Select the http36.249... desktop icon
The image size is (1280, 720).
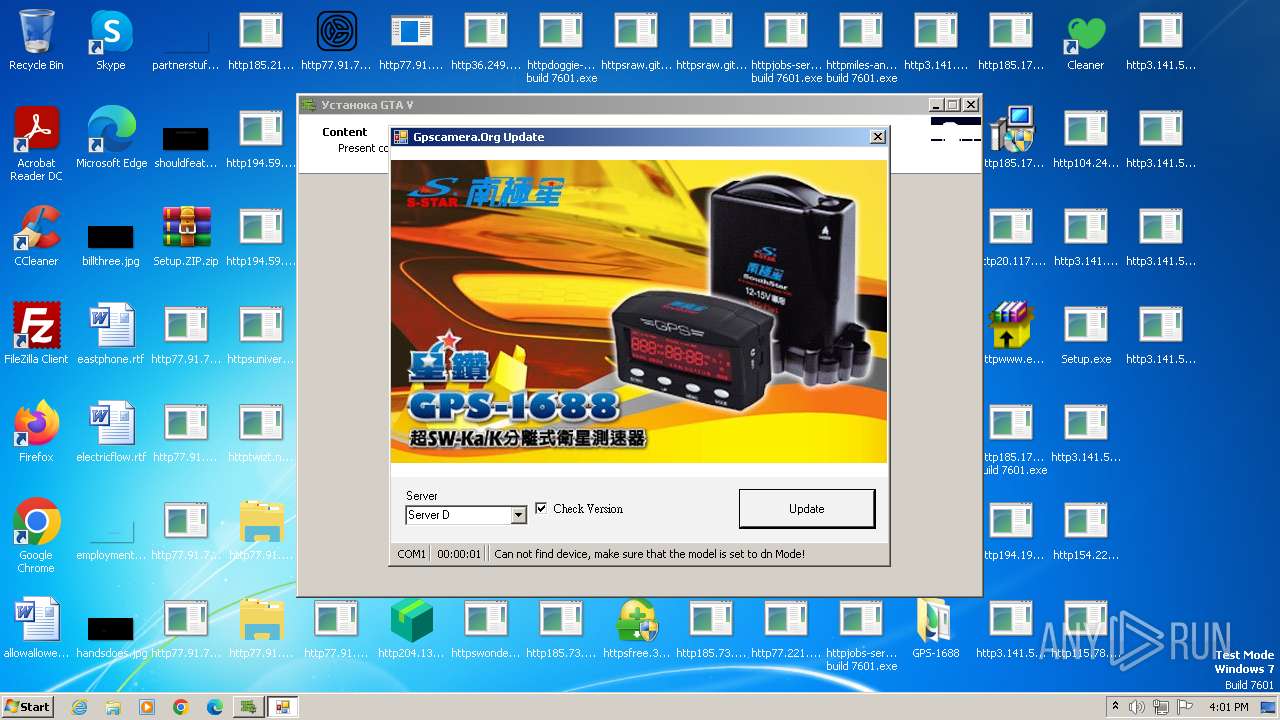click(486, 41)
